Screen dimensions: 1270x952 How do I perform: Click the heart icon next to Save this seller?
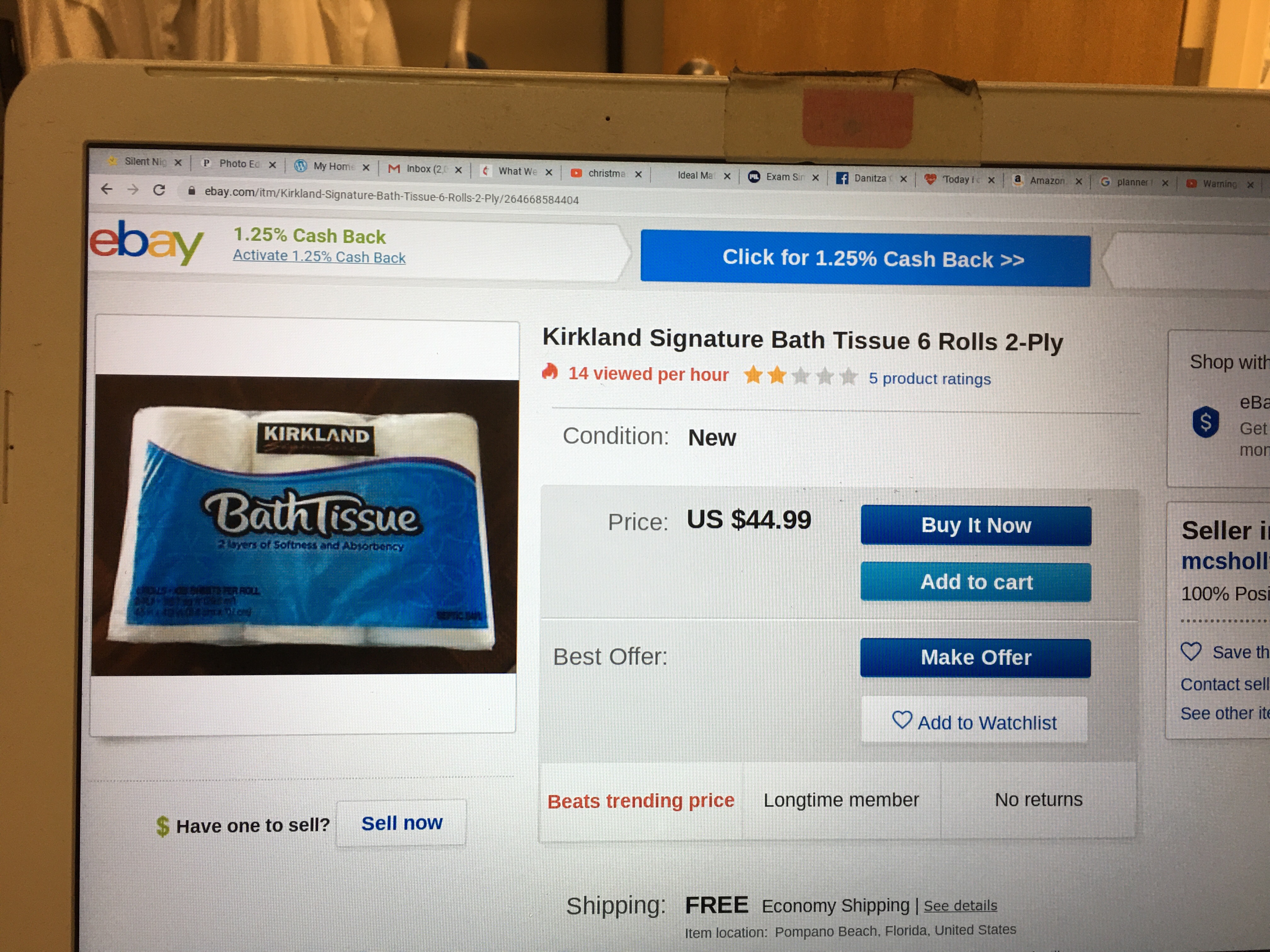click(x=1191, y=651)
